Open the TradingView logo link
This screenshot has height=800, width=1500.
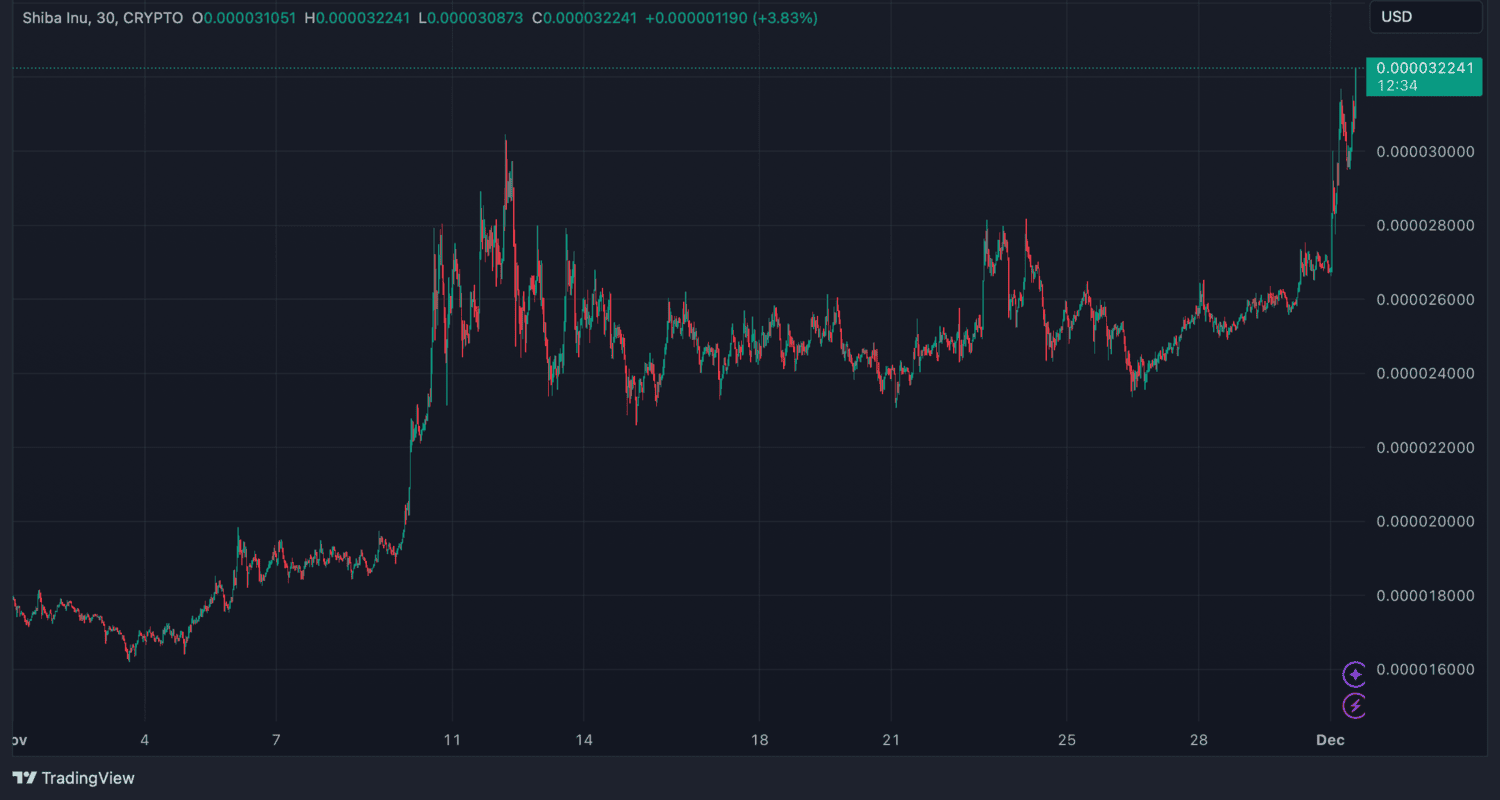click(73, 778)
